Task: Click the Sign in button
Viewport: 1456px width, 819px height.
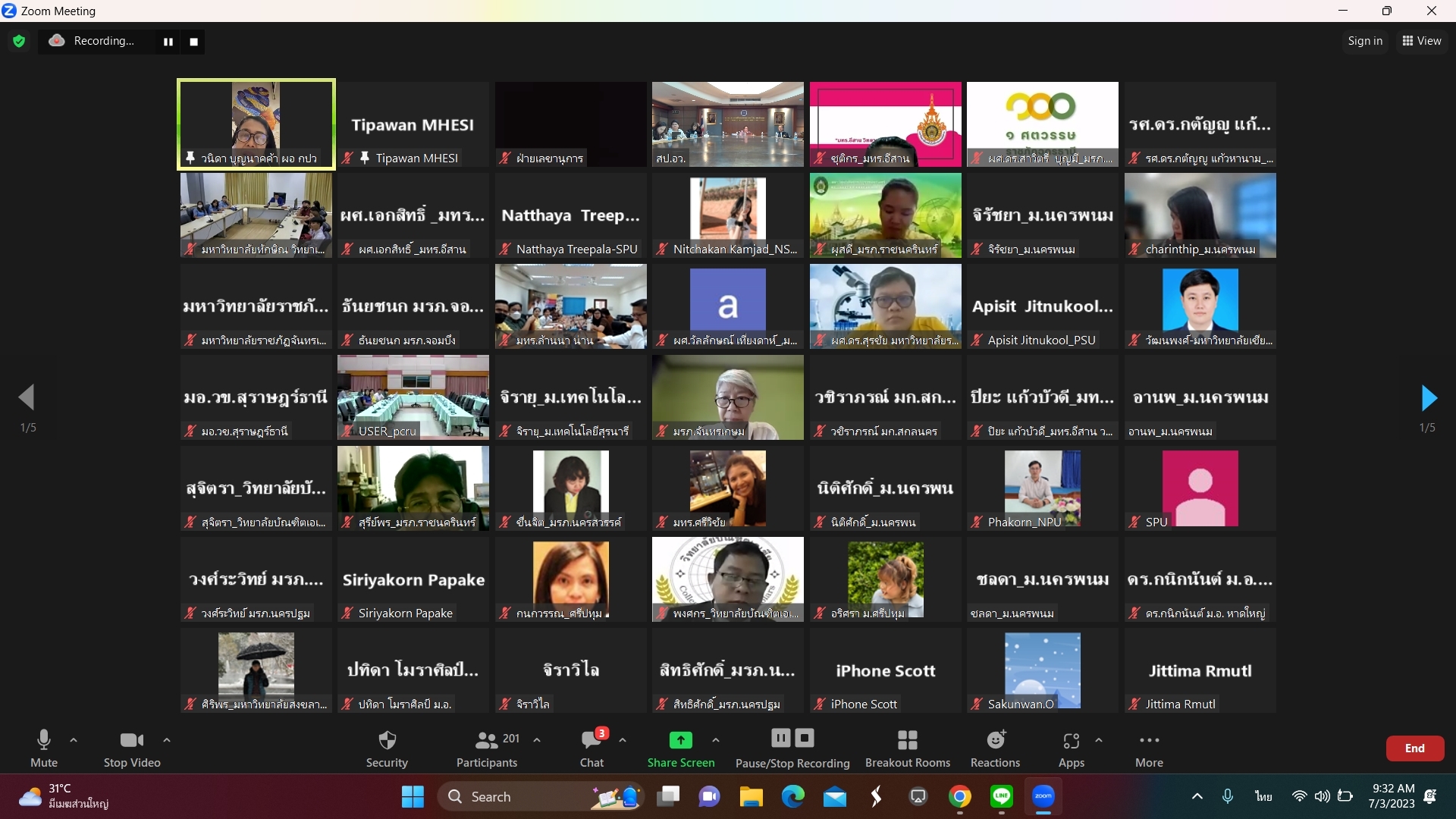Action: click(1365, 41)
